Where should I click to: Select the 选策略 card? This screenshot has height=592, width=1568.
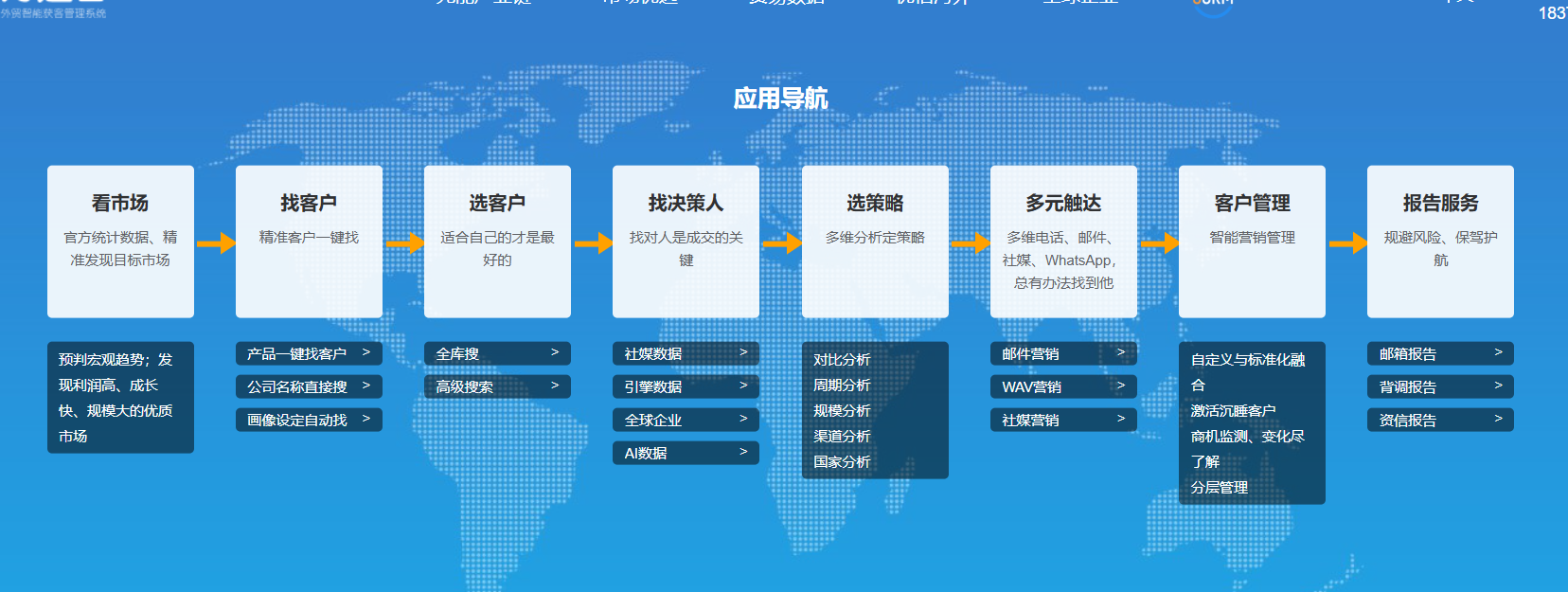[875, 242]
